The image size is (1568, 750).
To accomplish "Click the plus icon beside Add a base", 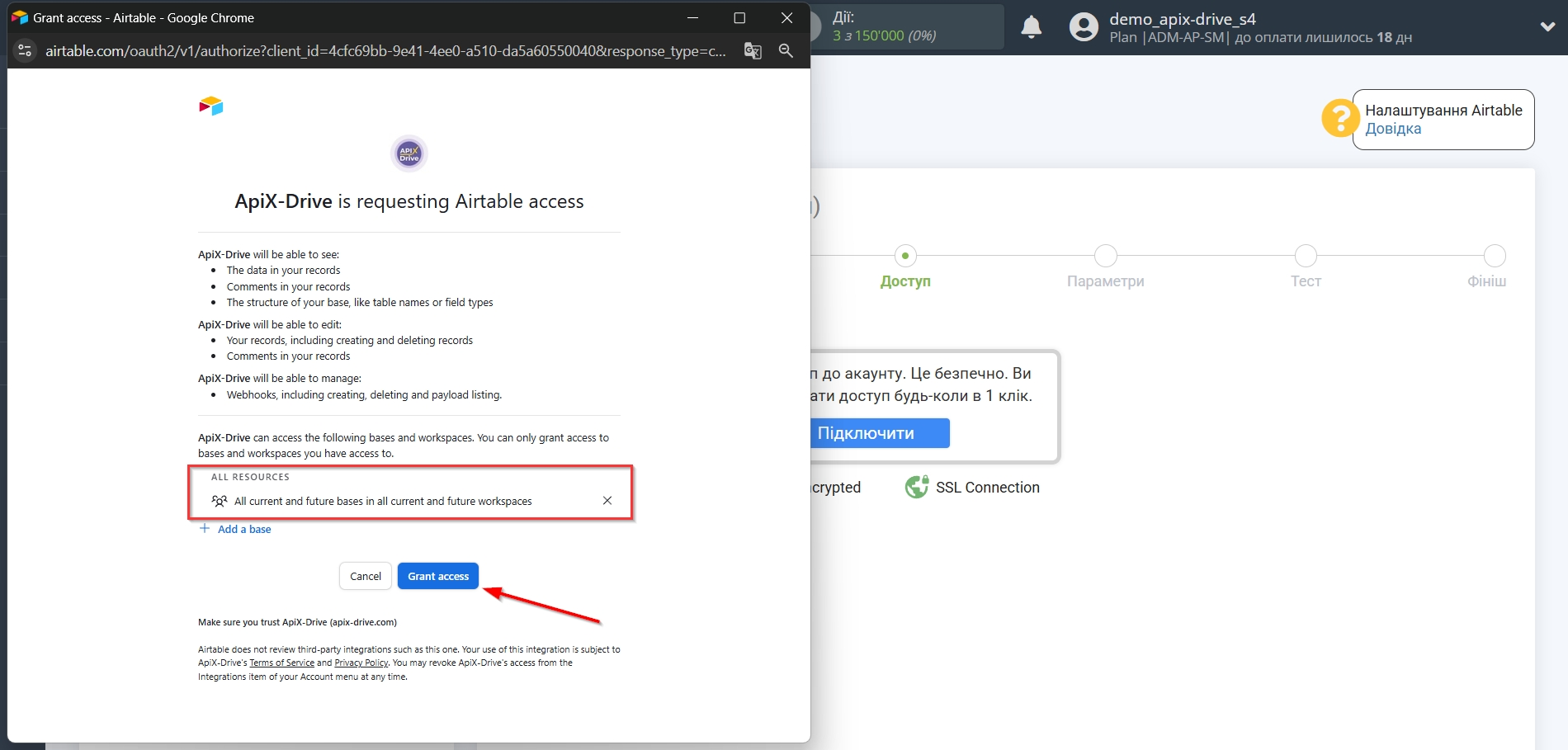I will tap(205, 528).
